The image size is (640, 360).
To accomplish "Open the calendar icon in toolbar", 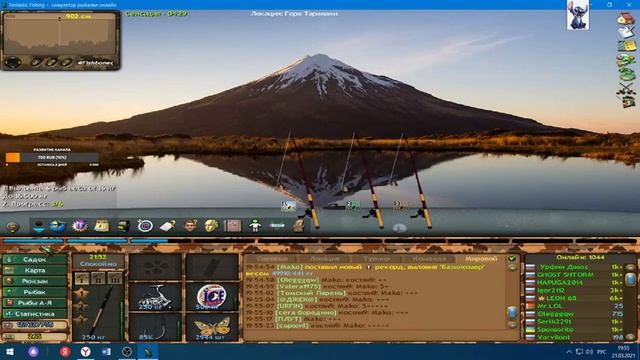I will pos(102,225).
